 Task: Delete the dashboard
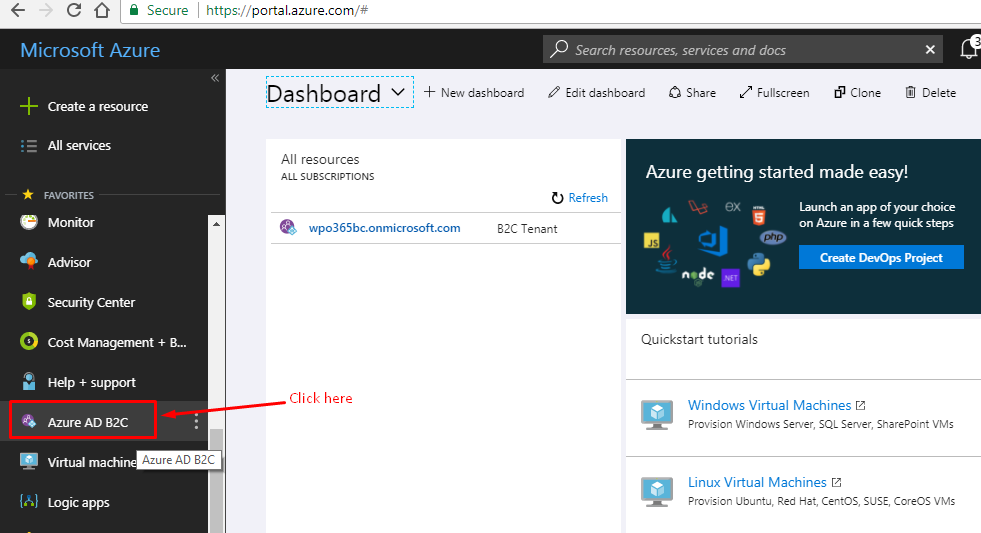click(931, 93)
